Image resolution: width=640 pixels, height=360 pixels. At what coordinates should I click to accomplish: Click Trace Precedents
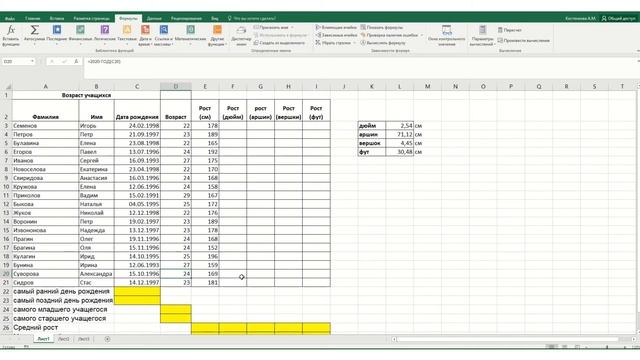point(336,27)
